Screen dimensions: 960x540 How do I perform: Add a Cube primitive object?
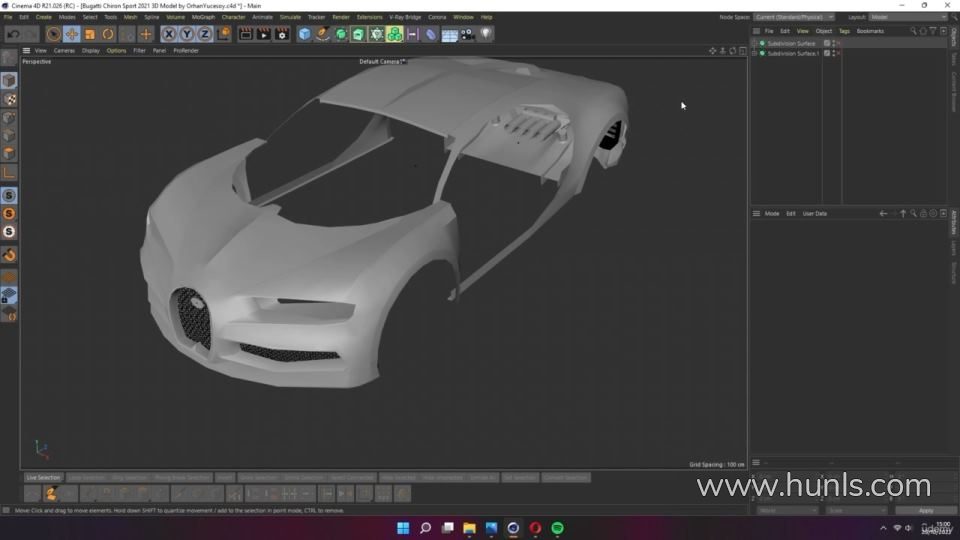304,34
